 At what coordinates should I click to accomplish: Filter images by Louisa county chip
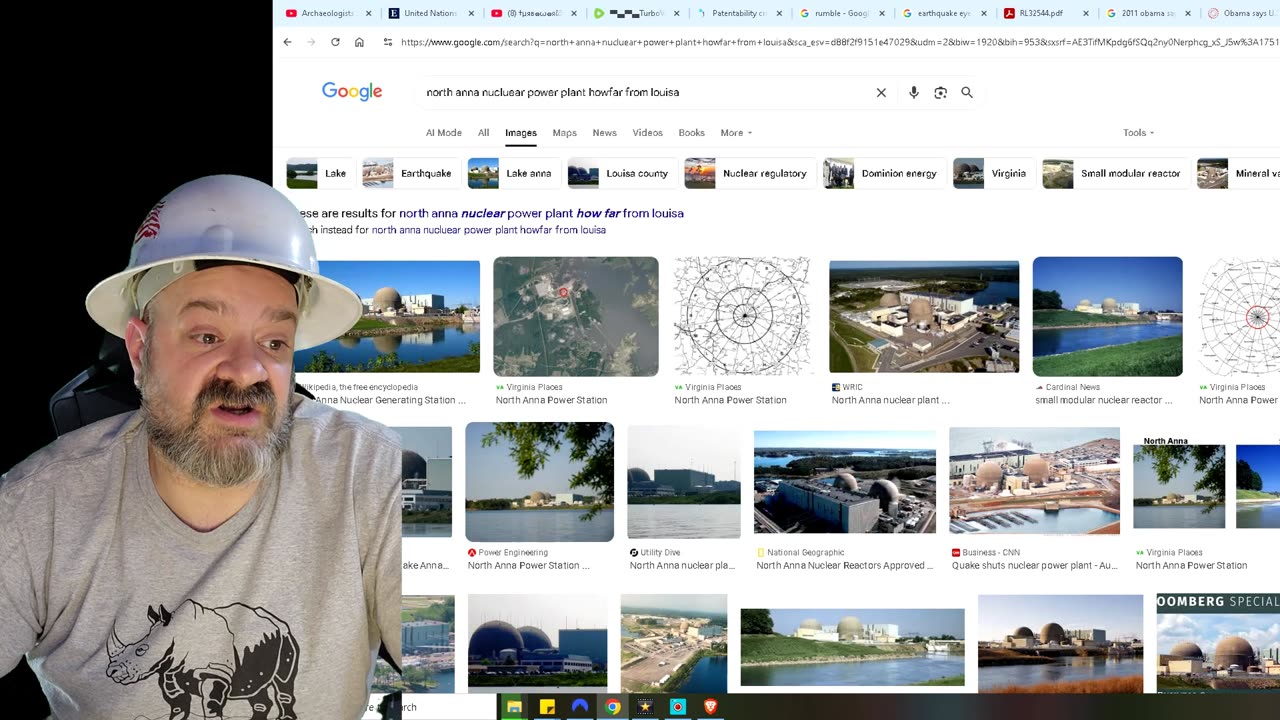[x=621, y=173]
